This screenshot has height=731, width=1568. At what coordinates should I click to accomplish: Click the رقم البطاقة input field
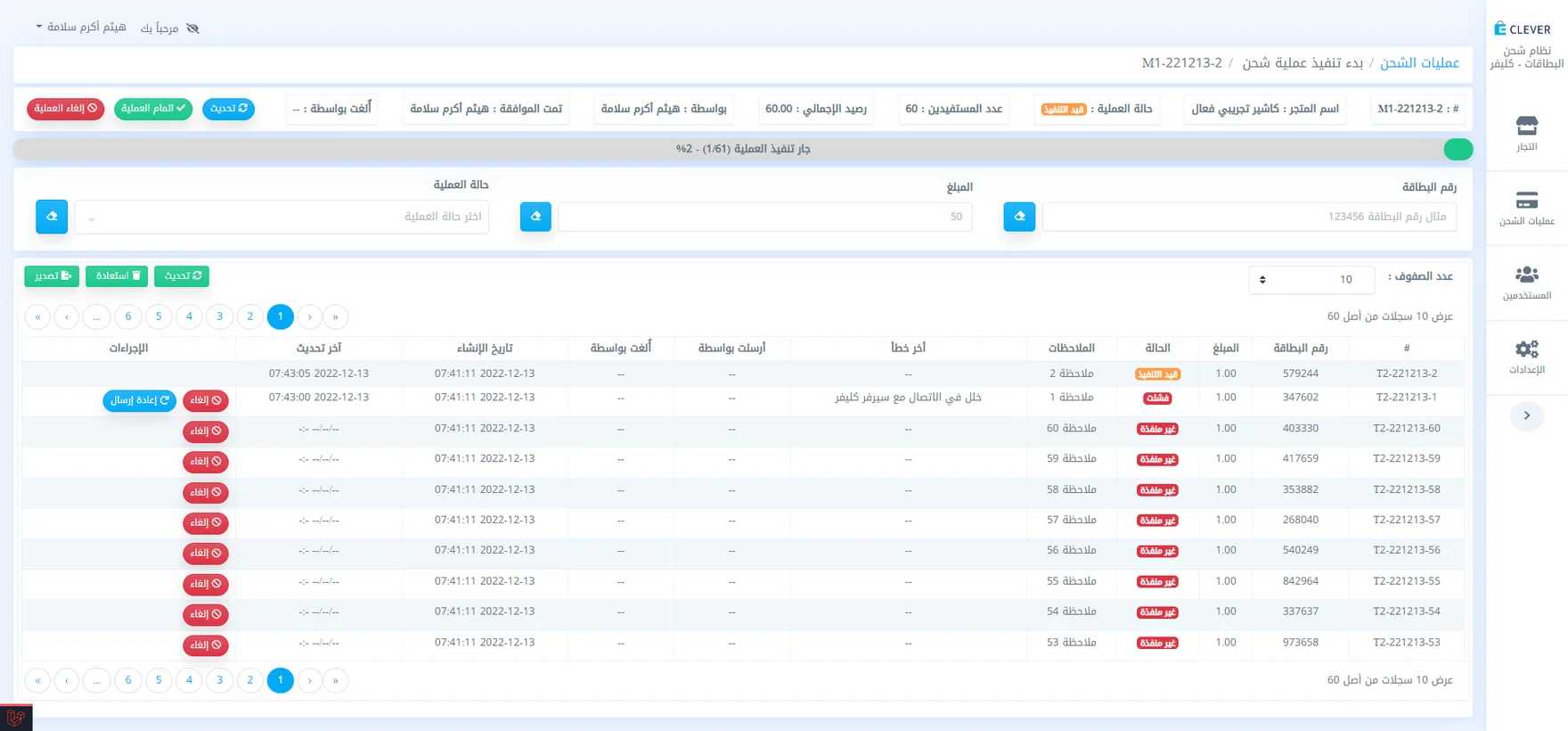pos(1249,217)
